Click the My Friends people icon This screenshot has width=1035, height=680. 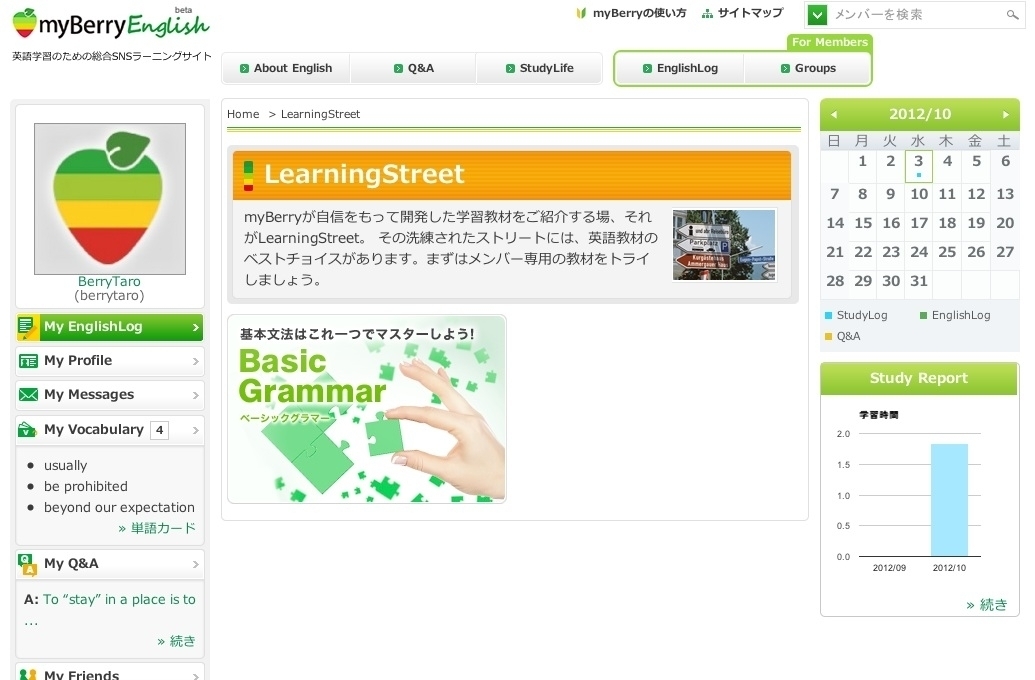[x=28, y=674]
